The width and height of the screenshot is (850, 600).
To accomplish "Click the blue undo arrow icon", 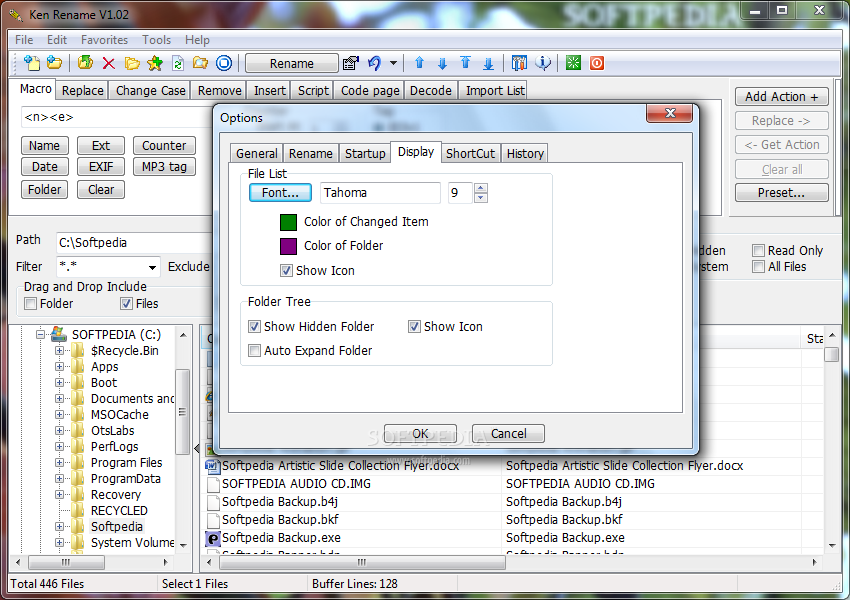I will point(375,63).
